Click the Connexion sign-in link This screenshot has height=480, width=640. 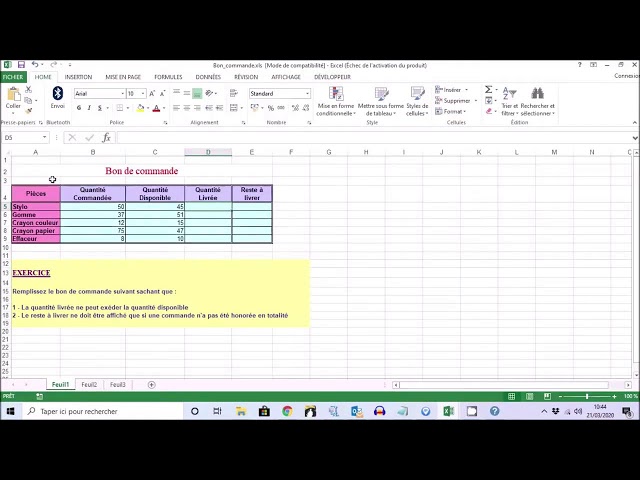tap(627, 76)
